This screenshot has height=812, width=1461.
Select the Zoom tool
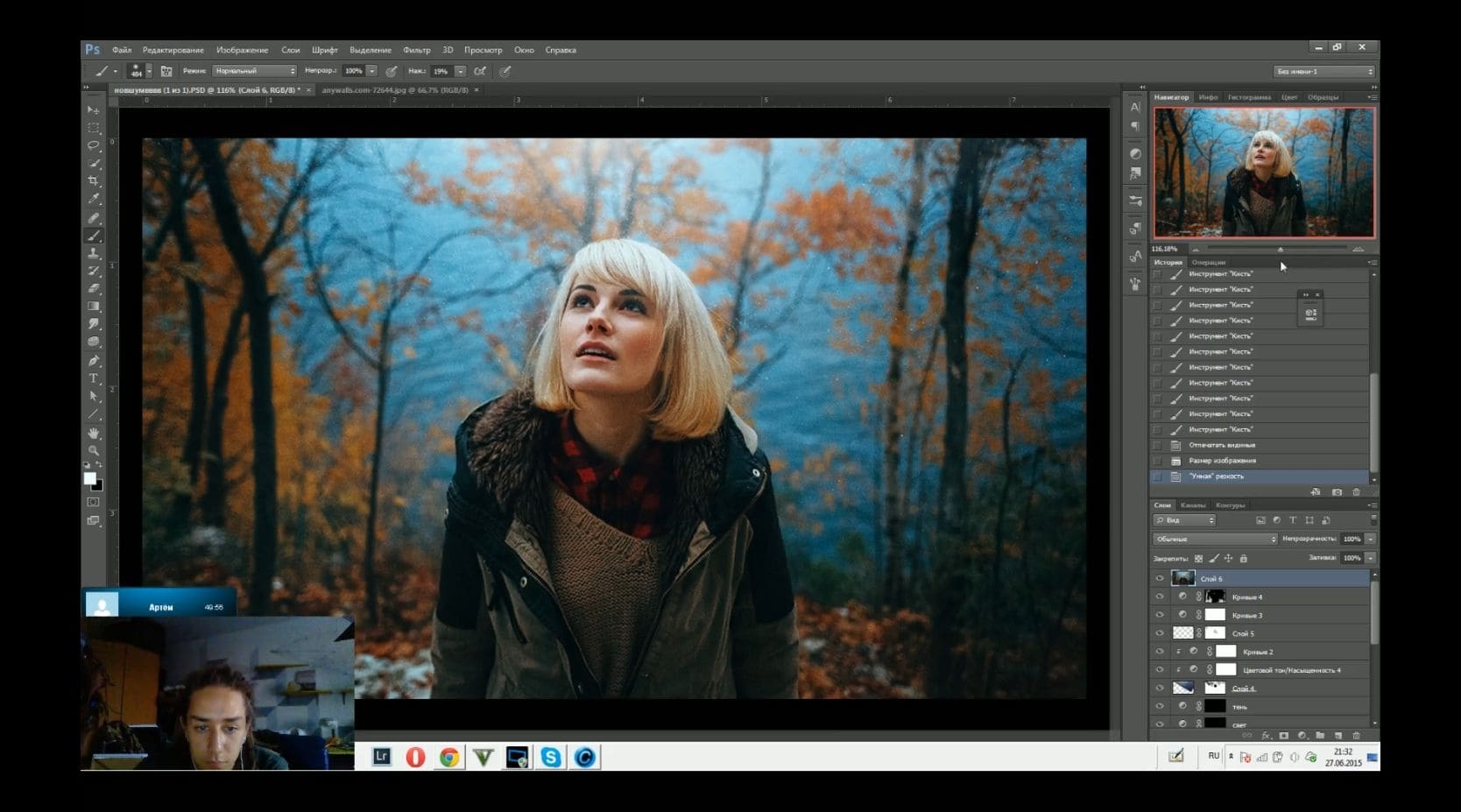94,450
